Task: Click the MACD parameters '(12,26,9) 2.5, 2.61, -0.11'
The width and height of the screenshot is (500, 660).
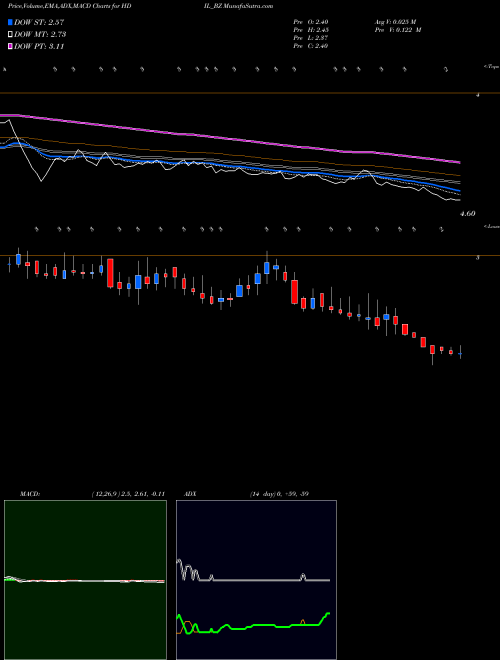Action: (x=128, y=494)
